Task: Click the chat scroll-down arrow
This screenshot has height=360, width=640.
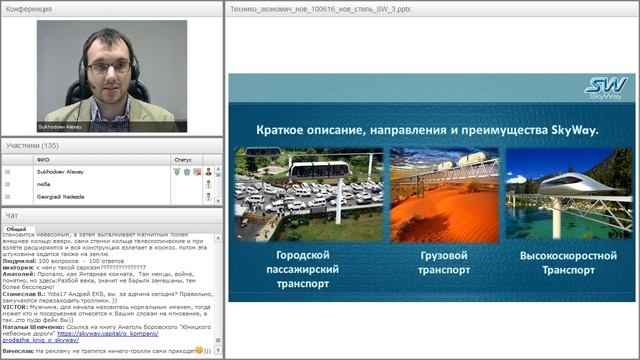Action: pos(218,350)
